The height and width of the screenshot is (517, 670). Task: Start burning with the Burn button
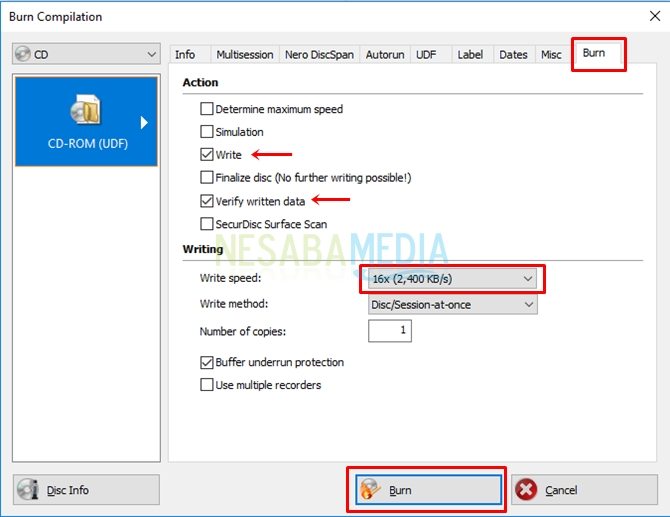tap(428, 490)
